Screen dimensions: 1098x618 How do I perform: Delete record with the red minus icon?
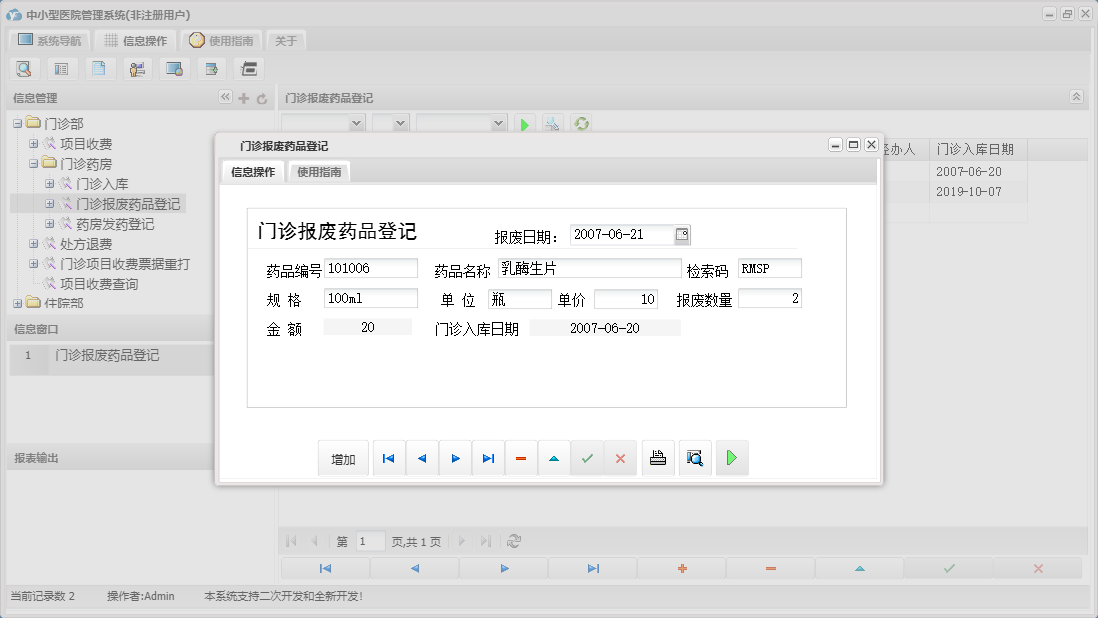point(520,457)
